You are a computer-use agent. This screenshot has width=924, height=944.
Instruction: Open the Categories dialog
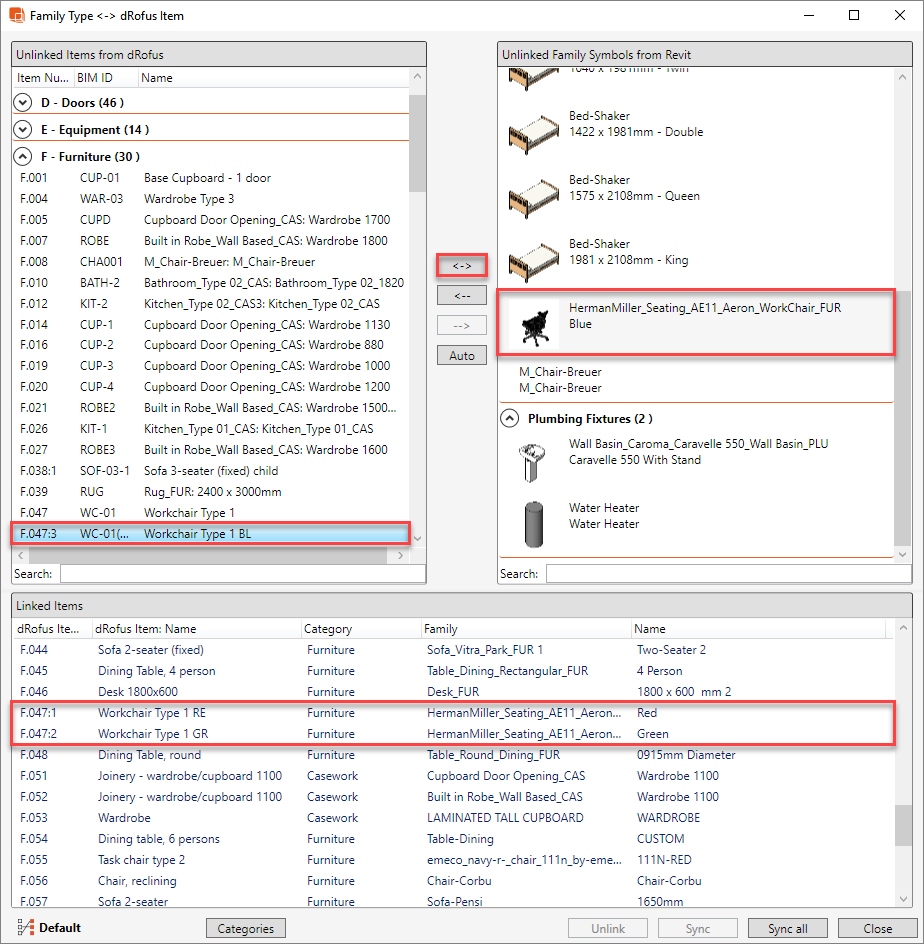click(x=245, y=928)
